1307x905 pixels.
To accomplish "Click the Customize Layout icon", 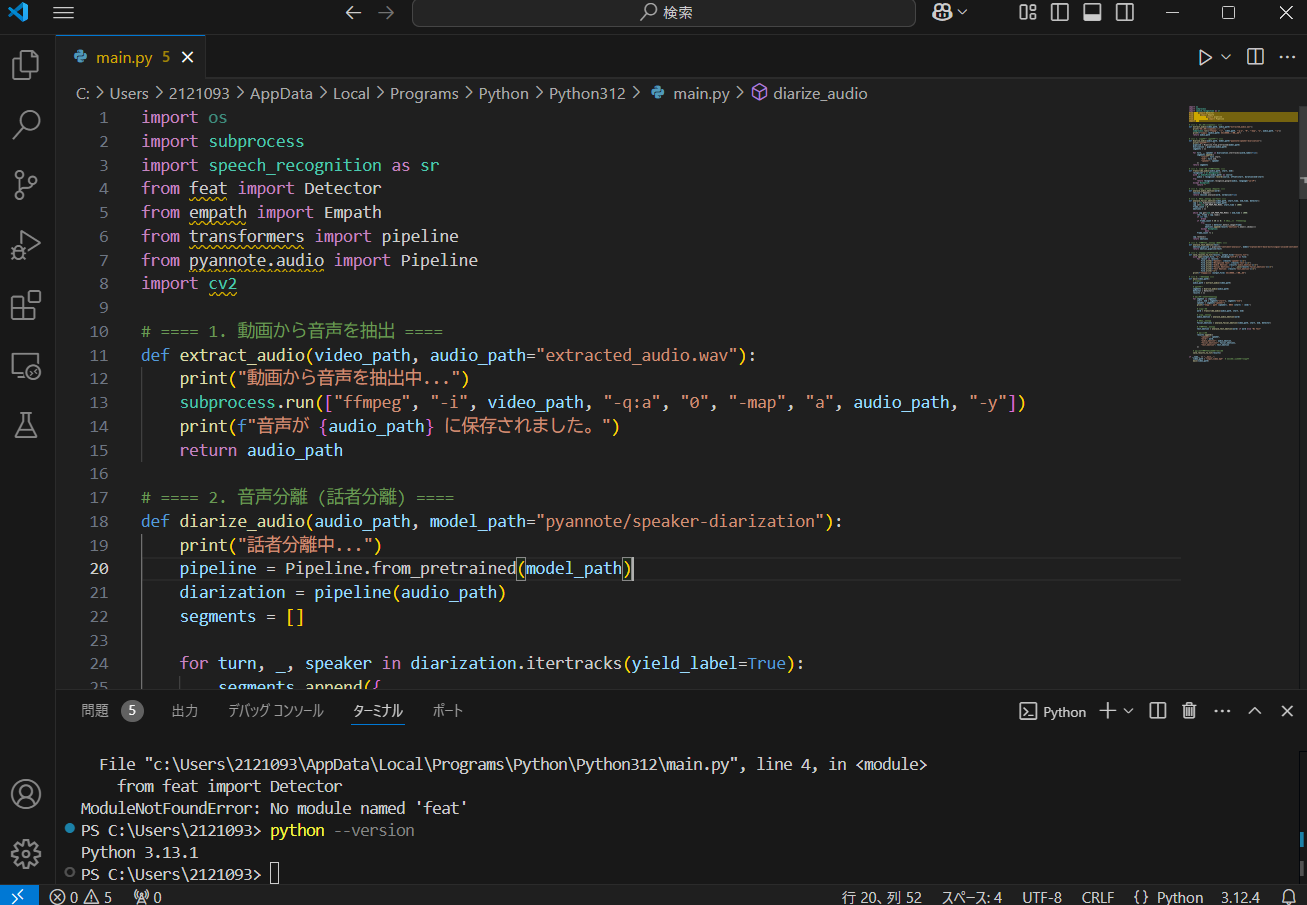I will click(x=1027, y=12).
